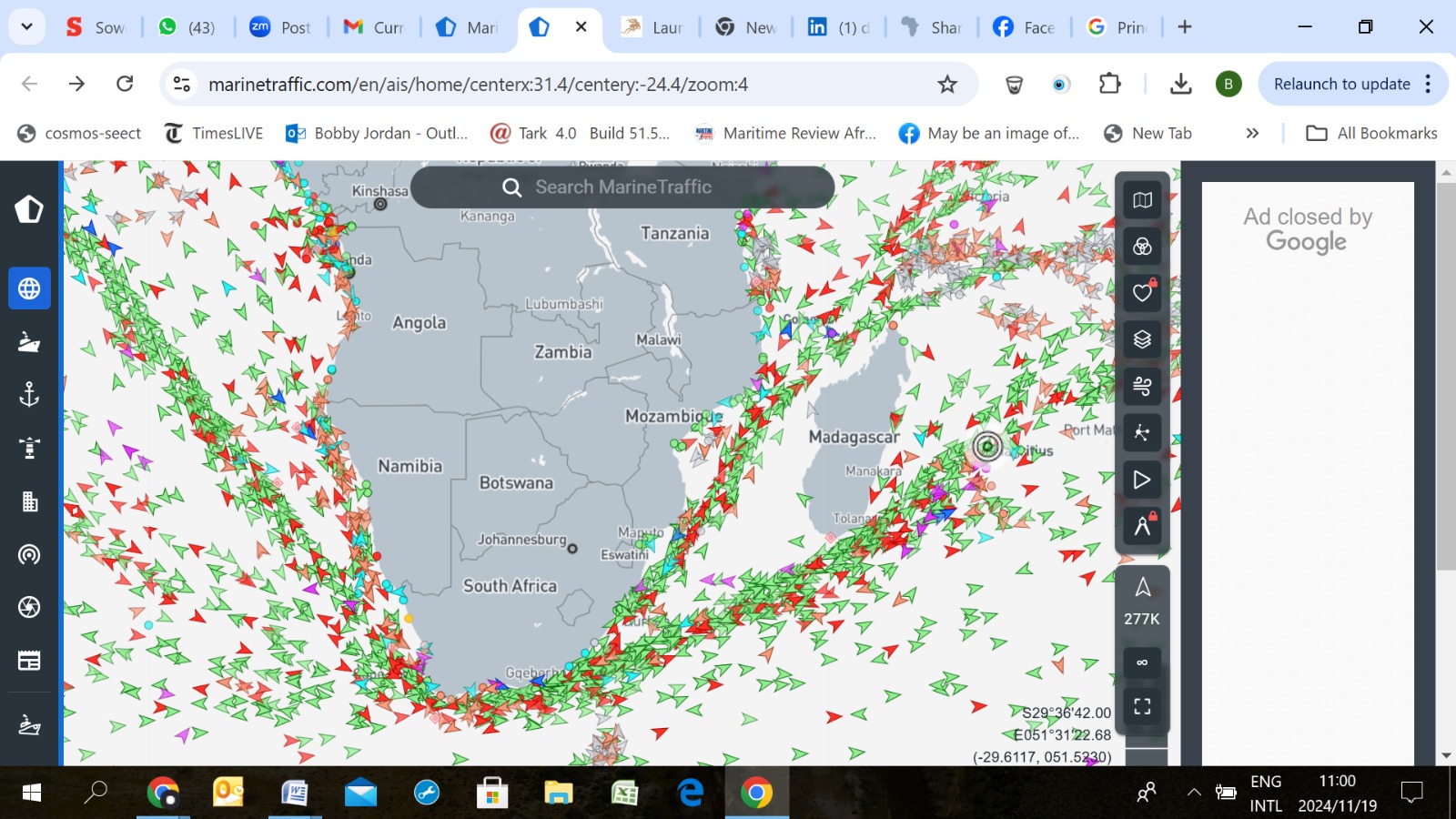Click the heart favorites map icon
Viewport: 1456px width, 819px height.
coord(1142,293)
